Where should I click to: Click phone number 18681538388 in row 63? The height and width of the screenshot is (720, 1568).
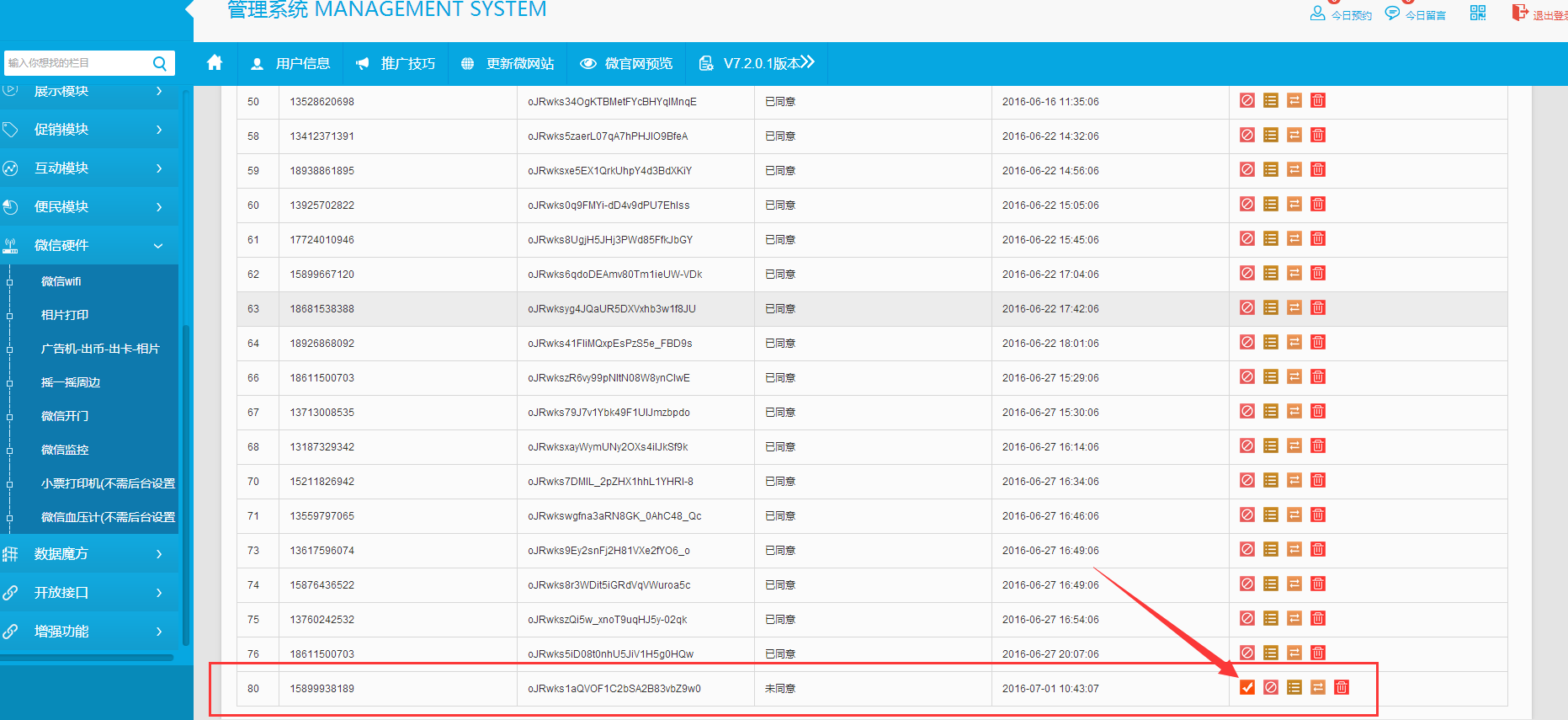click(x=322, y=309)
